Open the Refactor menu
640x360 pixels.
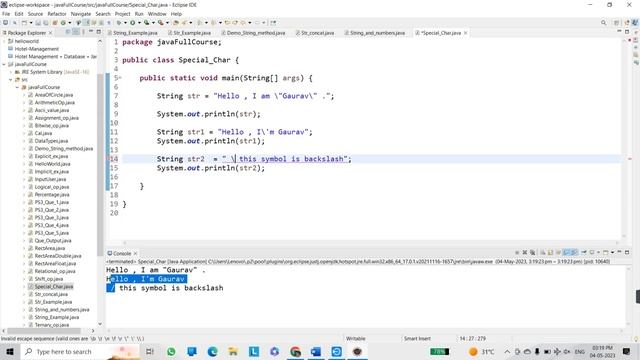point(57,14)
